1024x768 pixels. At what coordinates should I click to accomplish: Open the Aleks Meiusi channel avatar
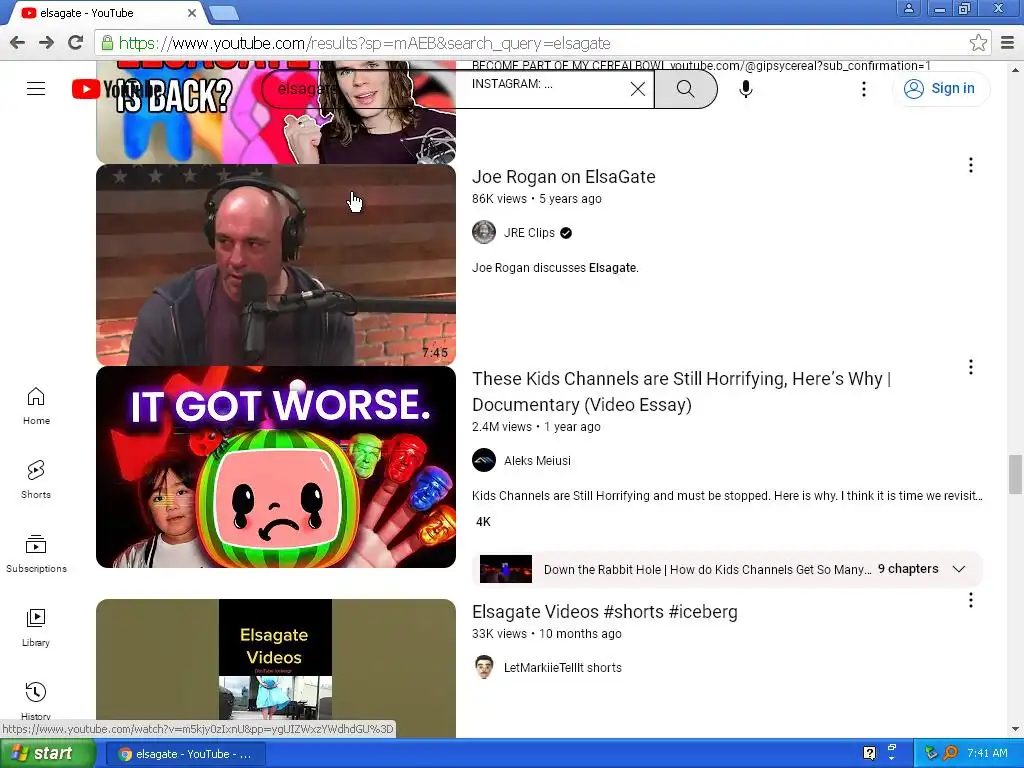[x=484, y=460]
